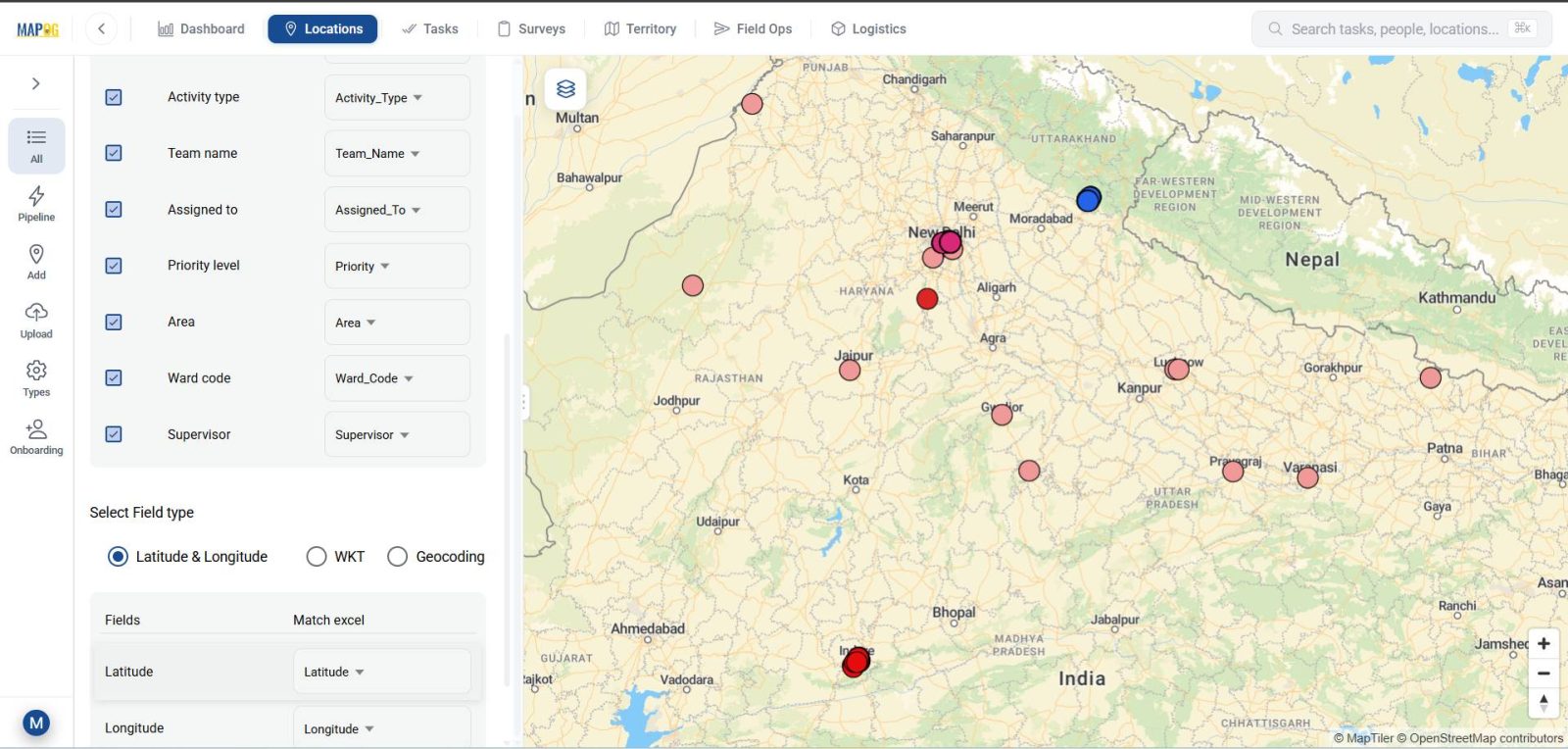Uncheck the Priority level checkbox
1568x749 pixels.
click(x=114, y=266)
